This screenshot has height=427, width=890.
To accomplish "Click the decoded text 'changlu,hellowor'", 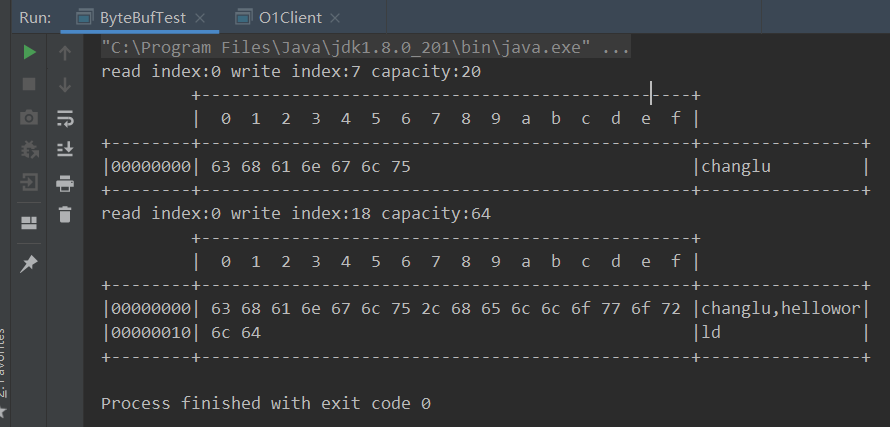I will click(x=782, y=309).
